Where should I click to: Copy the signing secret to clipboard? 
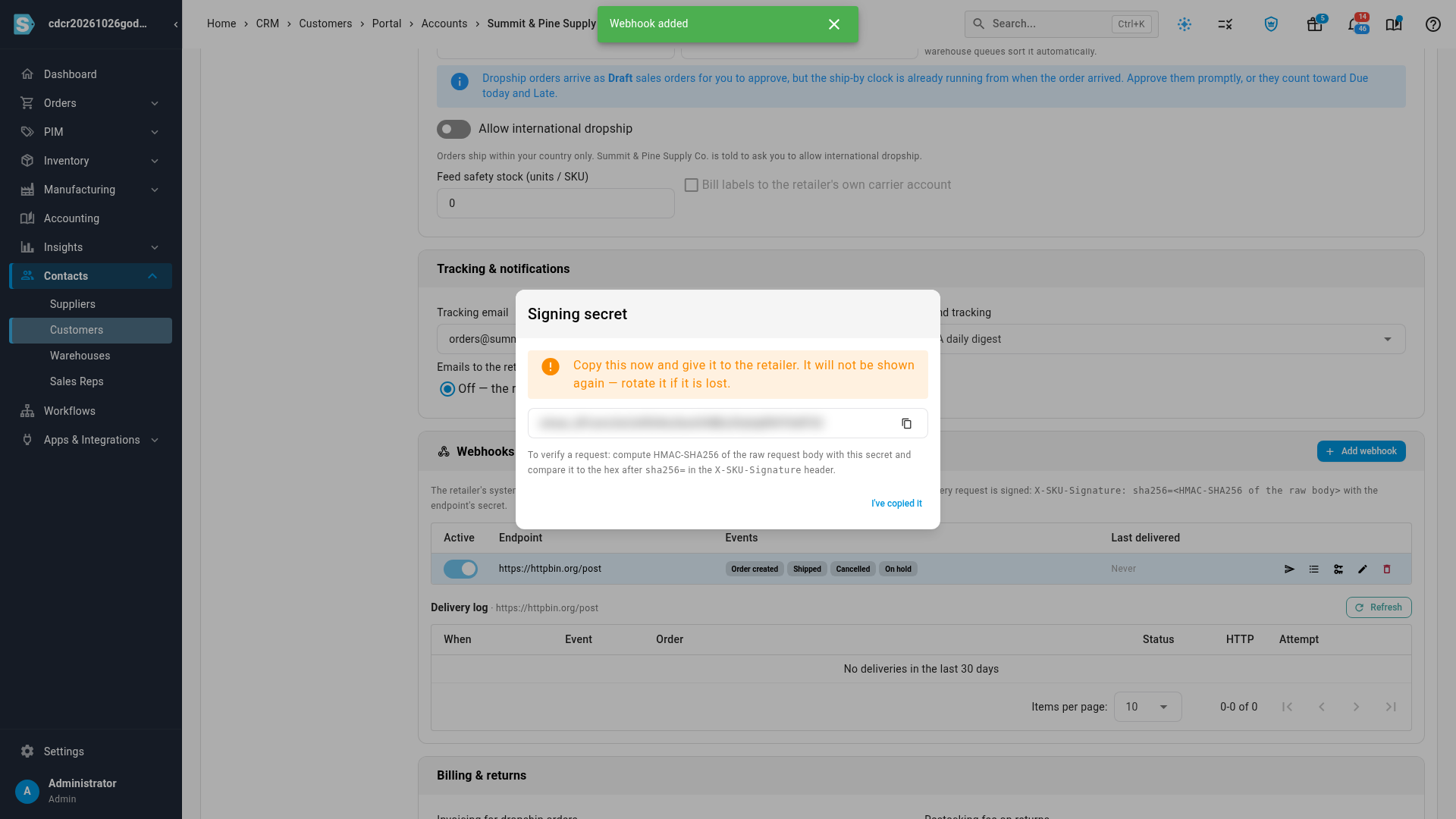tap(906, 423)
